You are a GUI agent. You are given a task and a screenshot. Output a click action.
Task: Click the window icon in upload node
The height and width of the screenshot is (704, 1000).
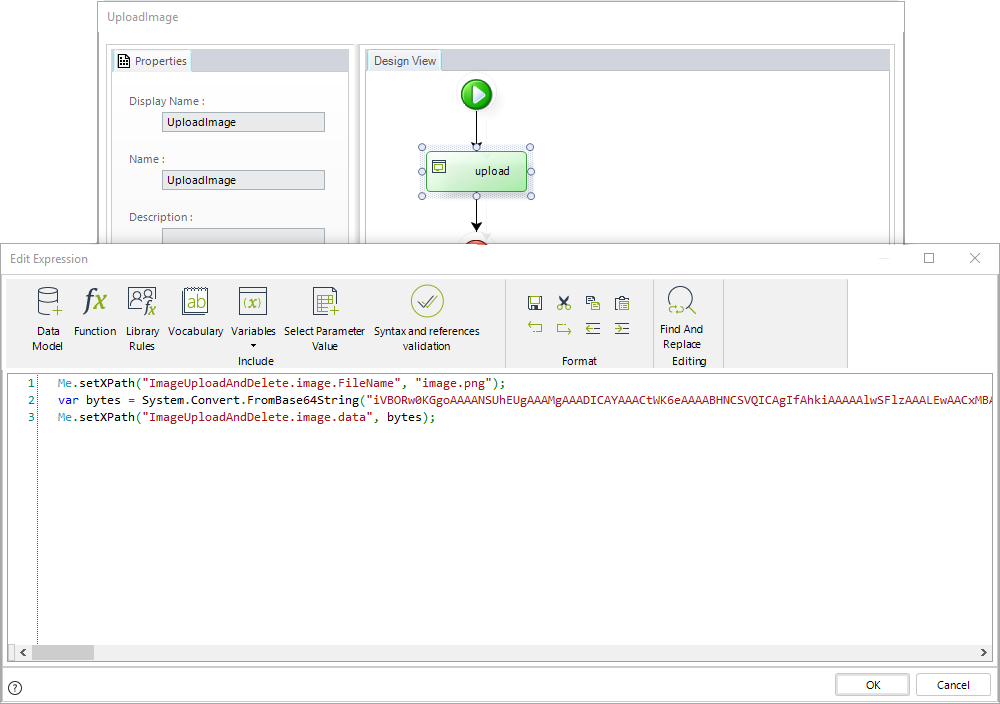[439, 166]
